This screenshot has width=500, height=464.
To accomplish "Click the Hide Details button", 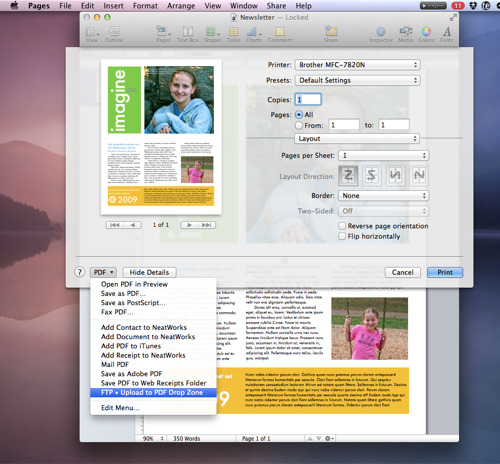I will click(x=149, y=272).
